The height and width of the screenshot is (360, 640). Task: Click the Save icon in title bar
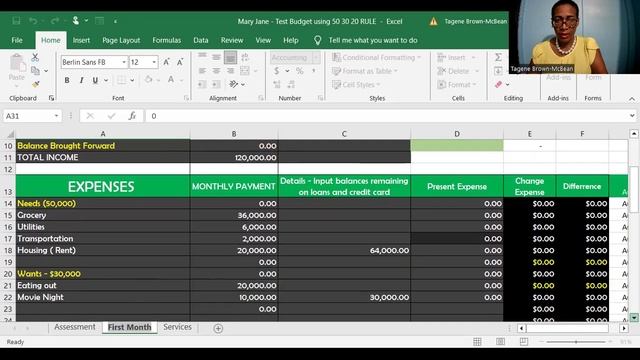click(16, 21)
